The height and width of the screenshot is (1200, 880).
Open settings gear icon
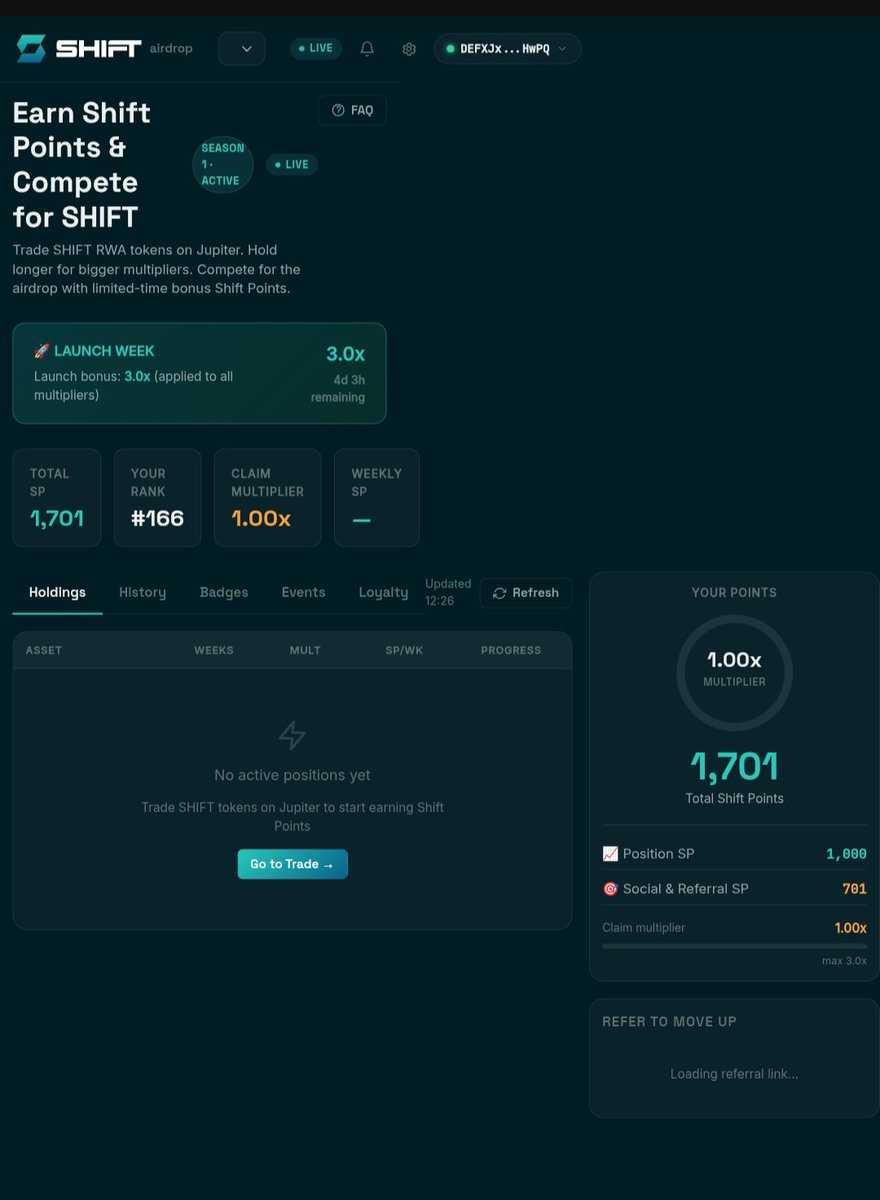[409, 48]
